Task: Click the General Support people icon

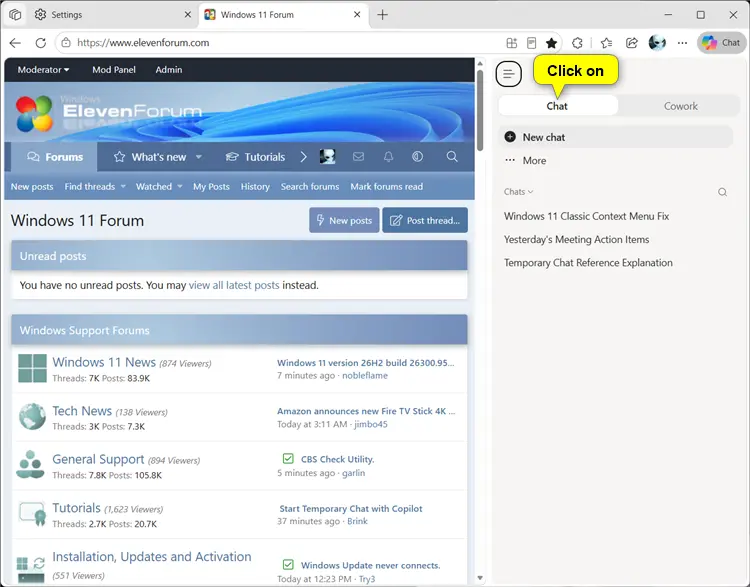Action: pos(30,465)
